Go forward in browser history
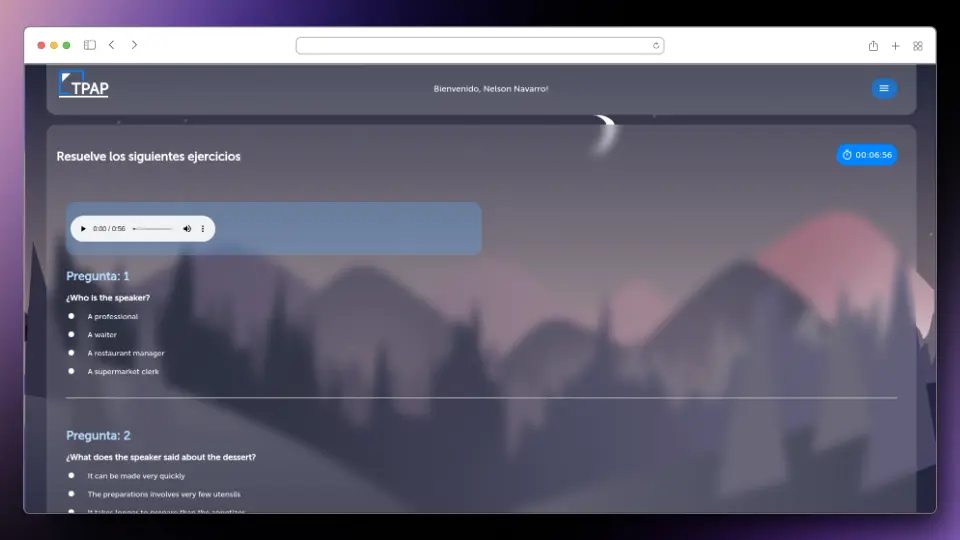This screenshot has height=540, width=960. [134, 45]
